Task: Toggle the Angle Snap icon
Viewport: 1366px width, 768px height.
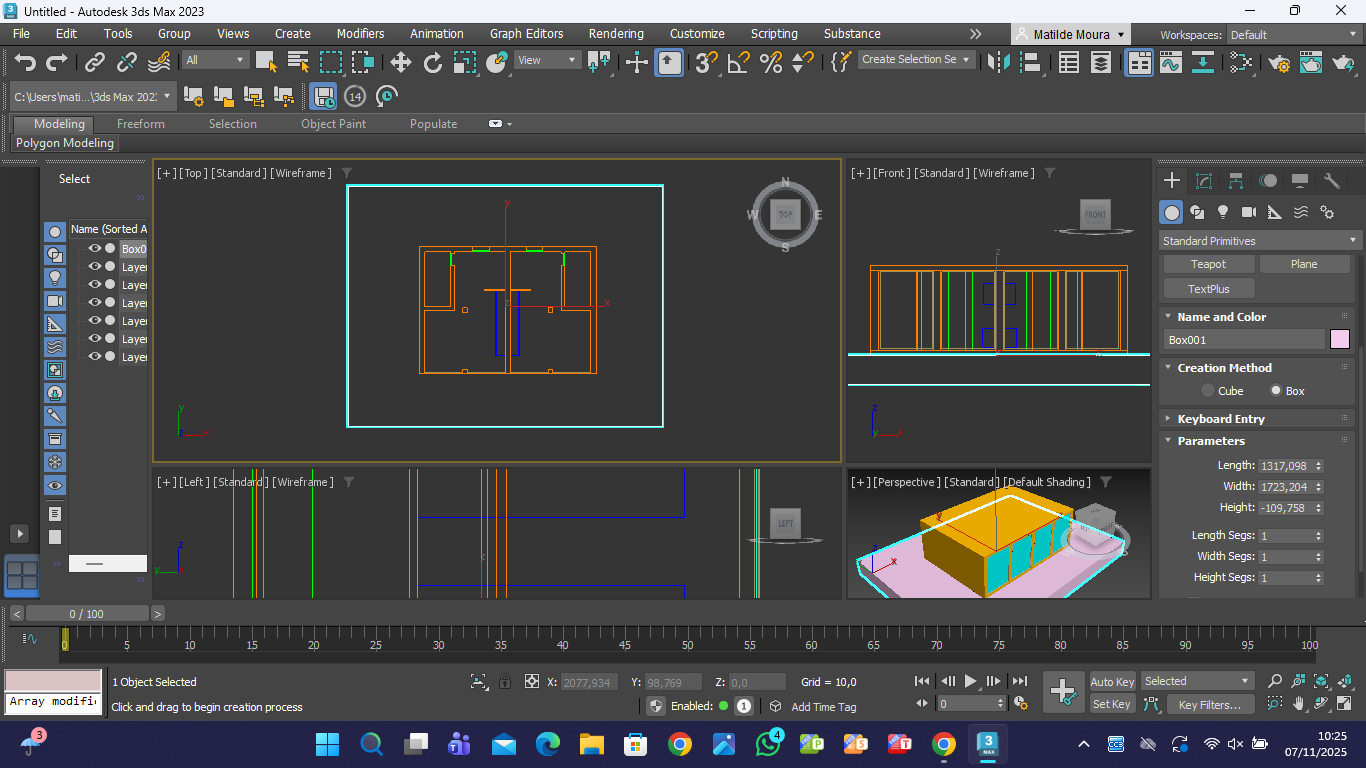Action: click(x=738, y=62)
